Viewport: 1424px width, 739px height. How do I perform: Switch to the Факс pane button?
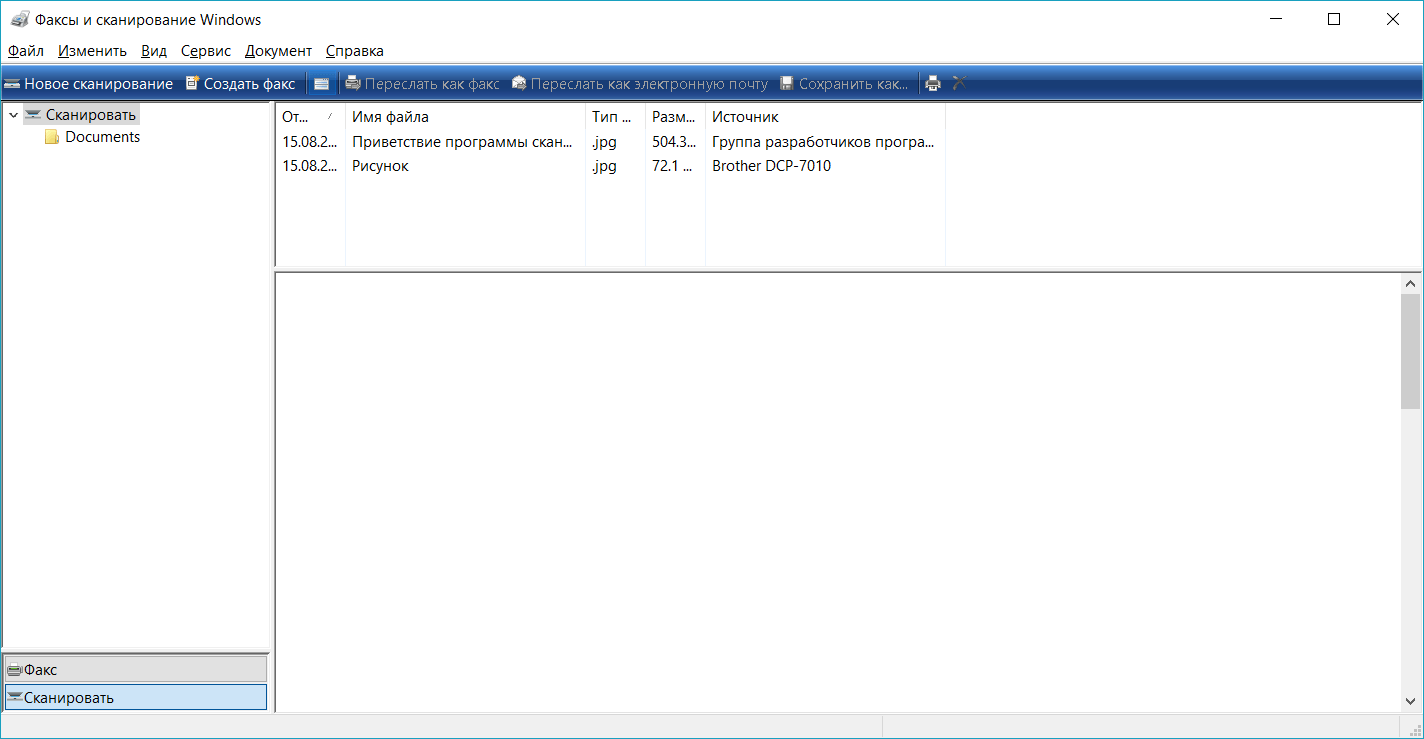tap(136, 669)
